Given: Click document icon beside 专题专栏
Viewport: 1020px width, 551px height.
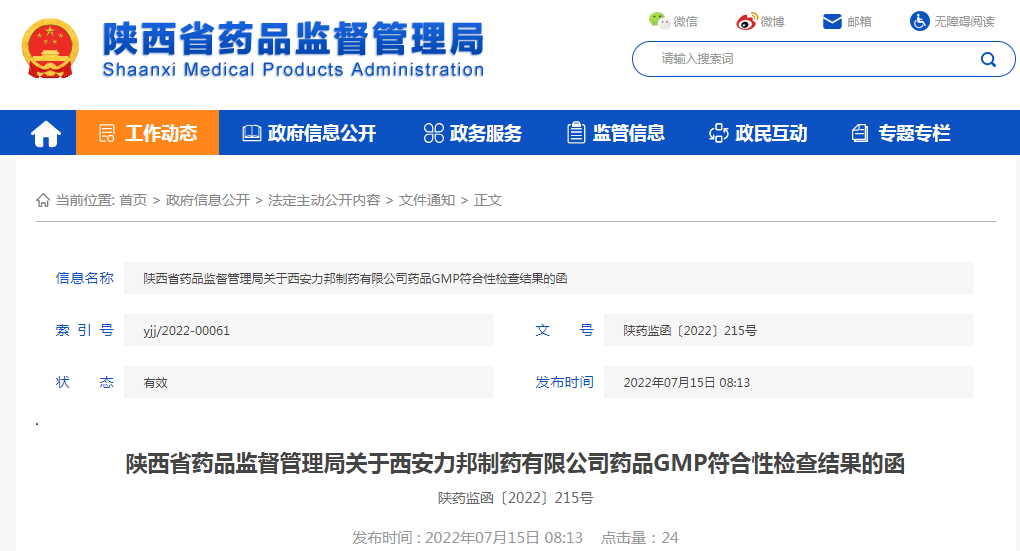Looking at the screenshot, I should pos(860,133).
